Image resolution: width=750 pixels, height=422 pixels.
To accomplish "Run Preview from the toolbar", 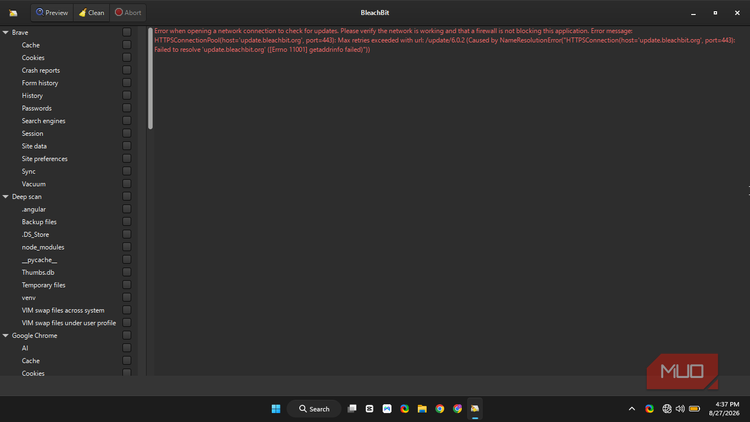I will coord(52,12).
